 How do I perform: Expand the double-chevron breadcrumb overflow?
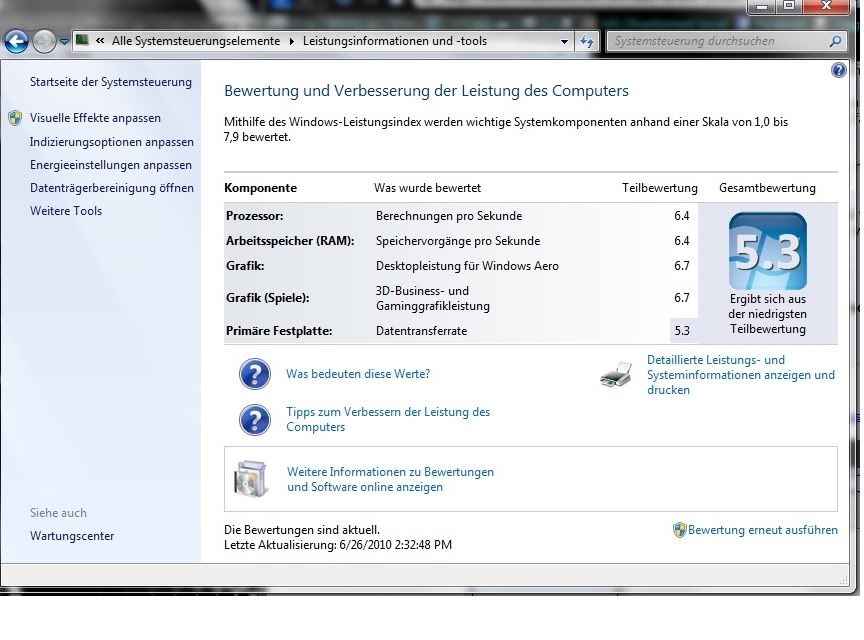point(100,41)
